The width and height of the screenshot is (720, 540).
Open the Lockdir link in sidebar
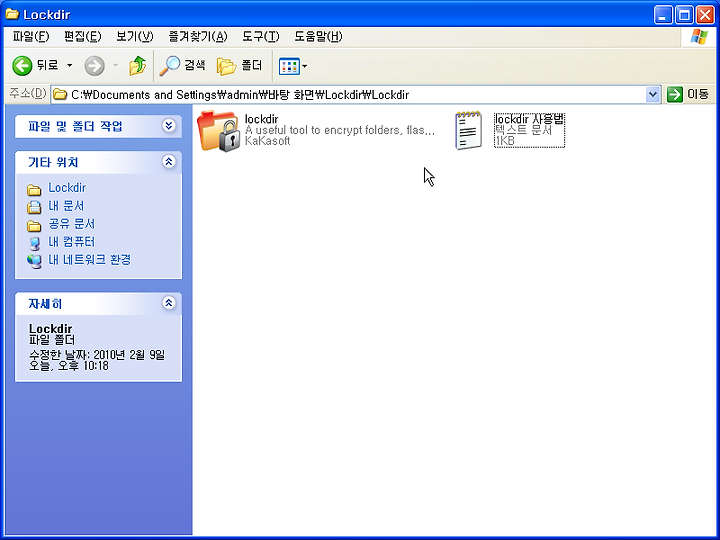click(67, 188)
